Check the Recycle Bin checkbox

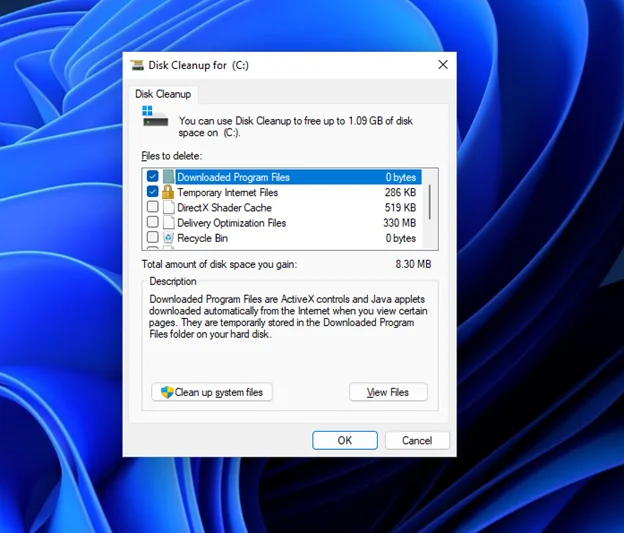152,237
